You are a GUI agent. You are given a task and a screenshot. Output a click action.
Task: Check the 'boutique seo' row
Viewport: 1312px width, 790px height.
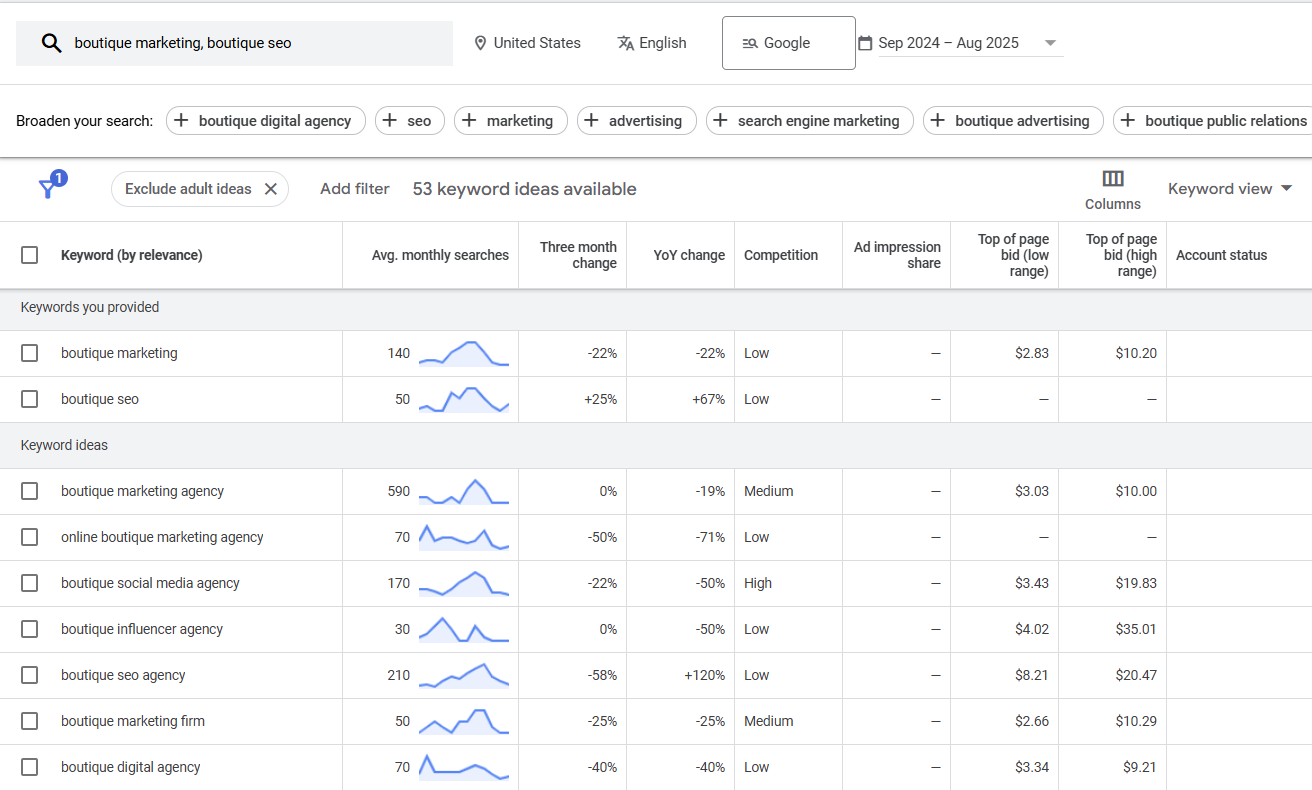point(30,399)
